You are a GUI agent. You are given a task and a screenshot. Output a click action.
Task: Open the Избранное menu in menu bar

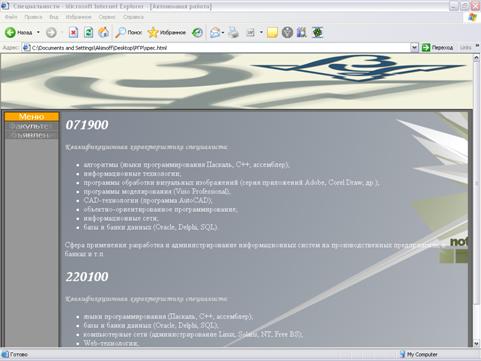point(78,17)
